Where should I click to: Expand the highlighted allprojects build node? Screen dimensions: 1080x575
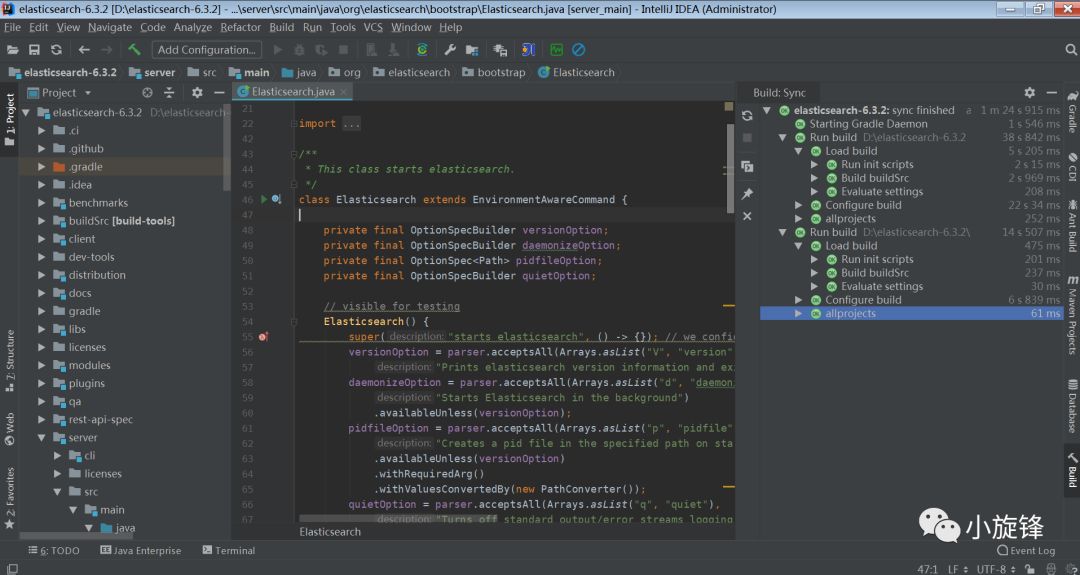click(x=798, y=313)
